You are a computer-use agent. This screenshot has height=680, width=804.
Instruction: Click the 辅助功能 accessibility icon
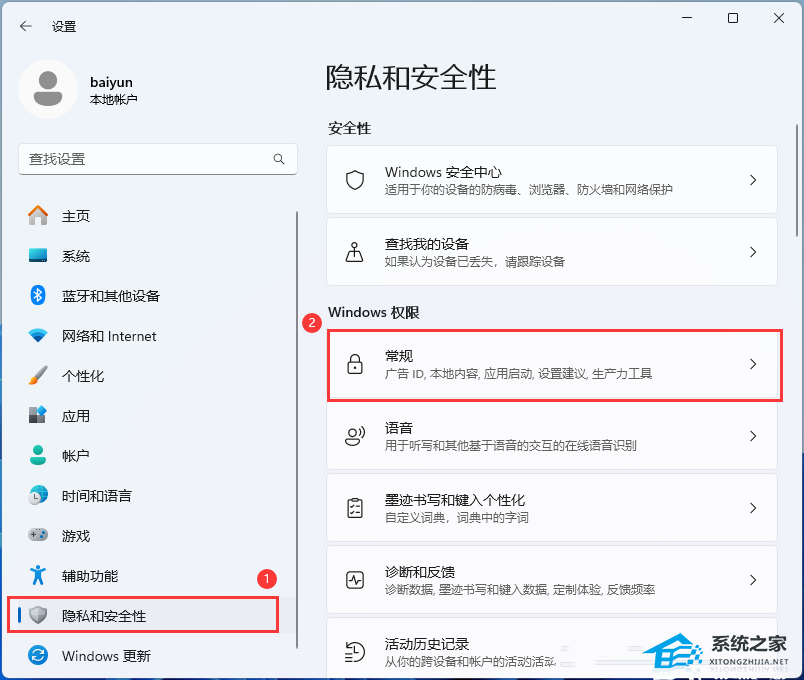tap(38, 575)
